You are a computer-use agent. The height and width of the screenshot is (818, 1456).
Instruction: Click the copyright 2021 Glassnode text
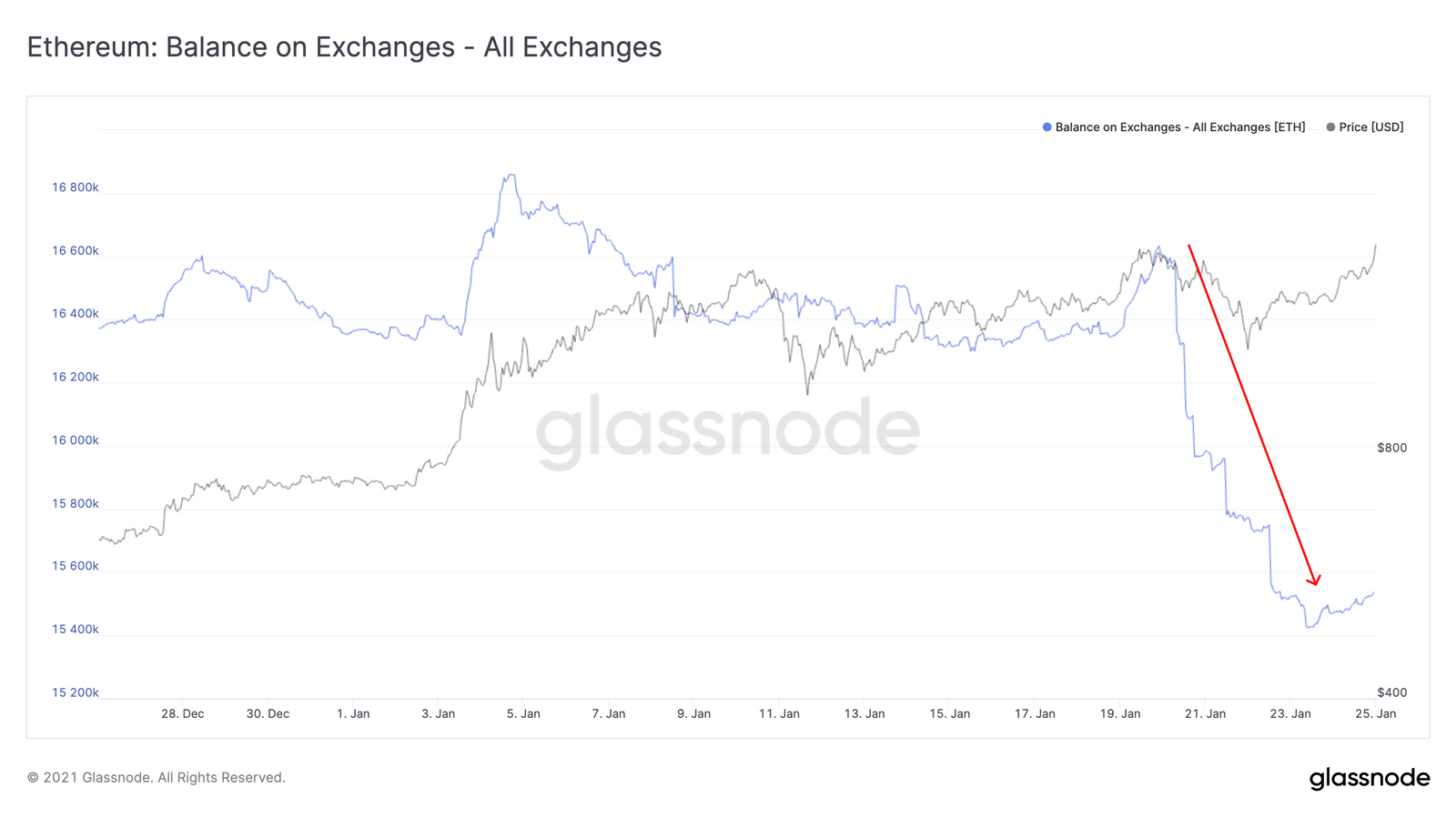[x=156, y=778]
